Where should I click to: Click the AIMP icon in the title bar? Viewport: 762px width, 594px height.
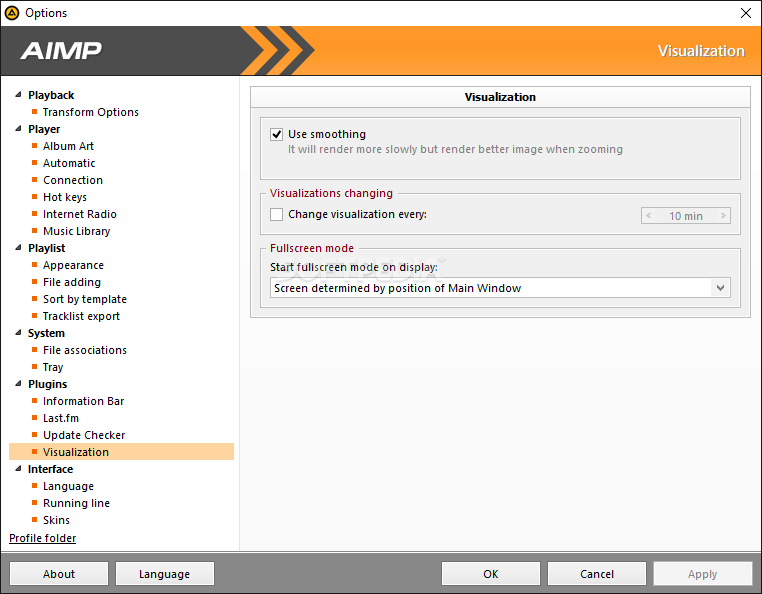[12, 13]
